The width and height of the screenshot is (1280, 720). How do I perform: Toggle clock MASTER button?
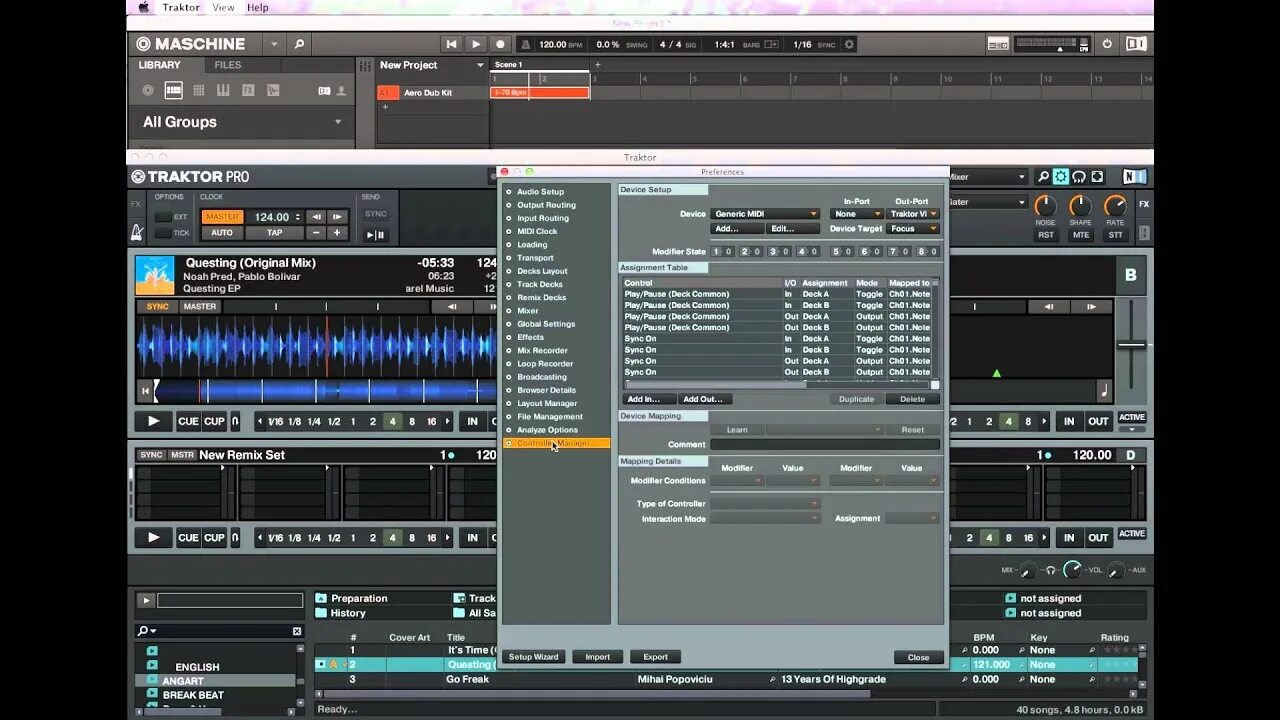coord(222,217)
